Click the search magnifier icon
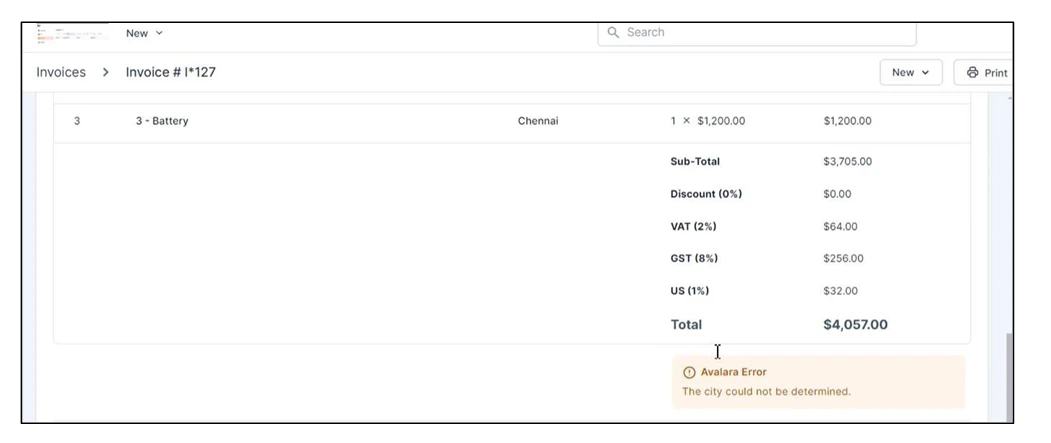 coord(613,32)
